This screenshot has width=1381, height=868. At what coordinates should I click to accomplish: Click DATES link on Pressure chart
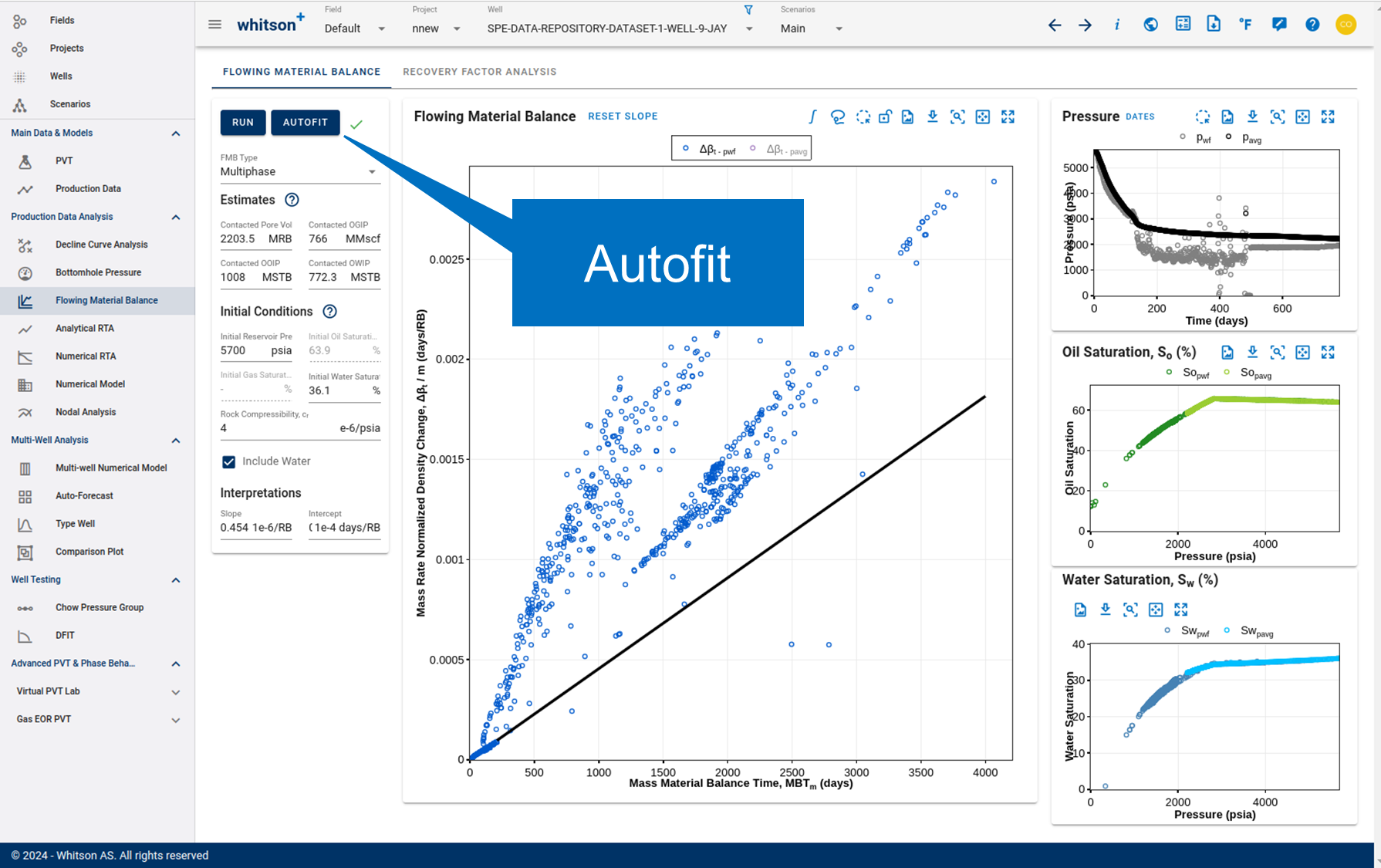click(x=1140, y=117)
